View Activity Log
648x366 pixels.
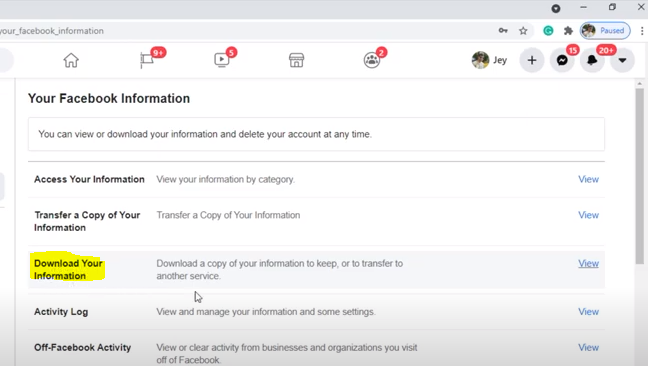(588, 312)
